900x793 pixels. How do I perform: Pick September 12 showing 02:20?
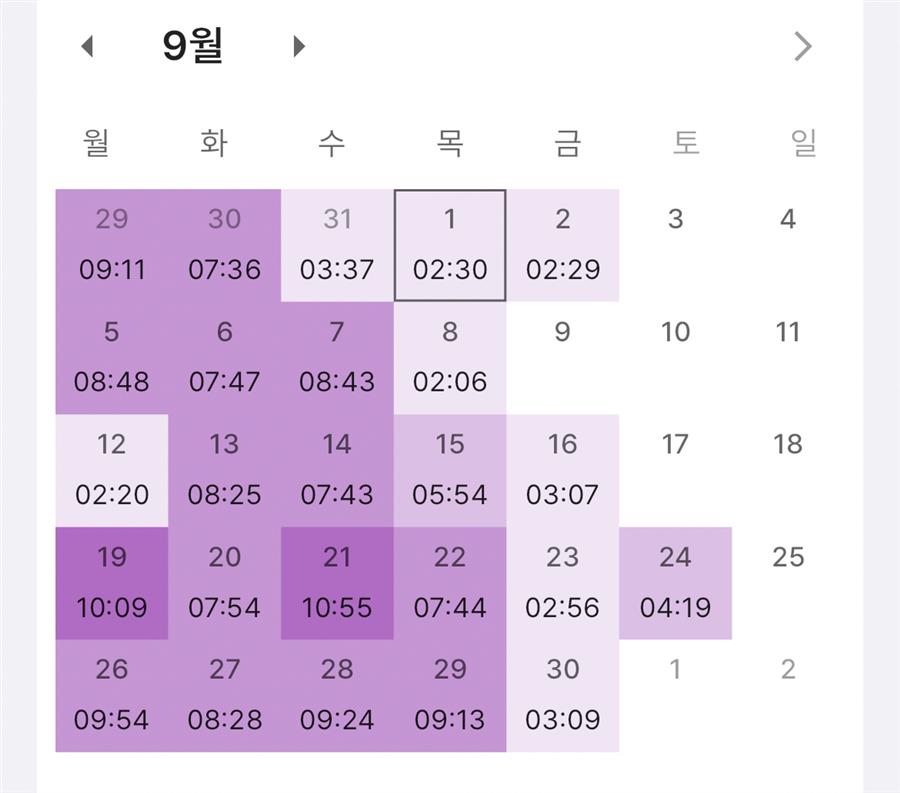click(x=111, y=471)
